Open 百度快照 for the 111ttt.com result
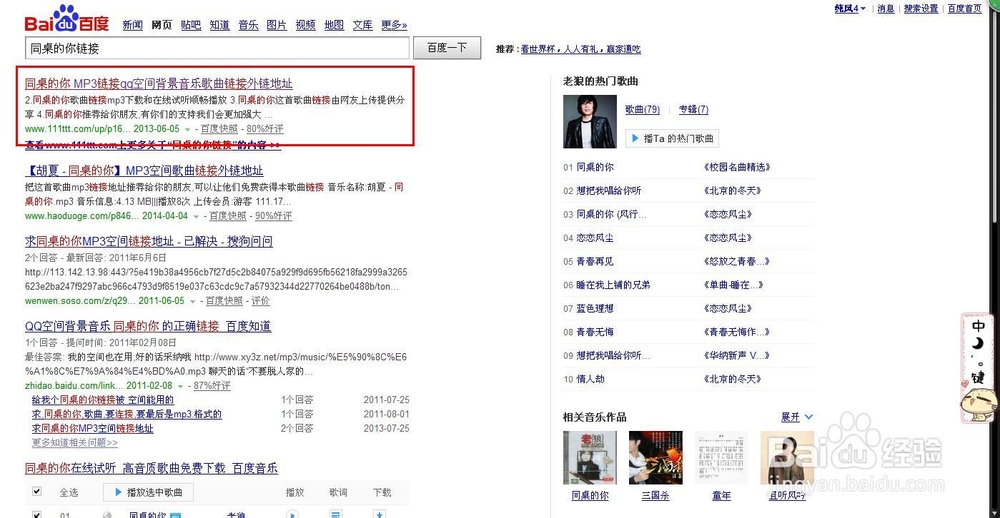1000x518 pixels. coord(219,129)
